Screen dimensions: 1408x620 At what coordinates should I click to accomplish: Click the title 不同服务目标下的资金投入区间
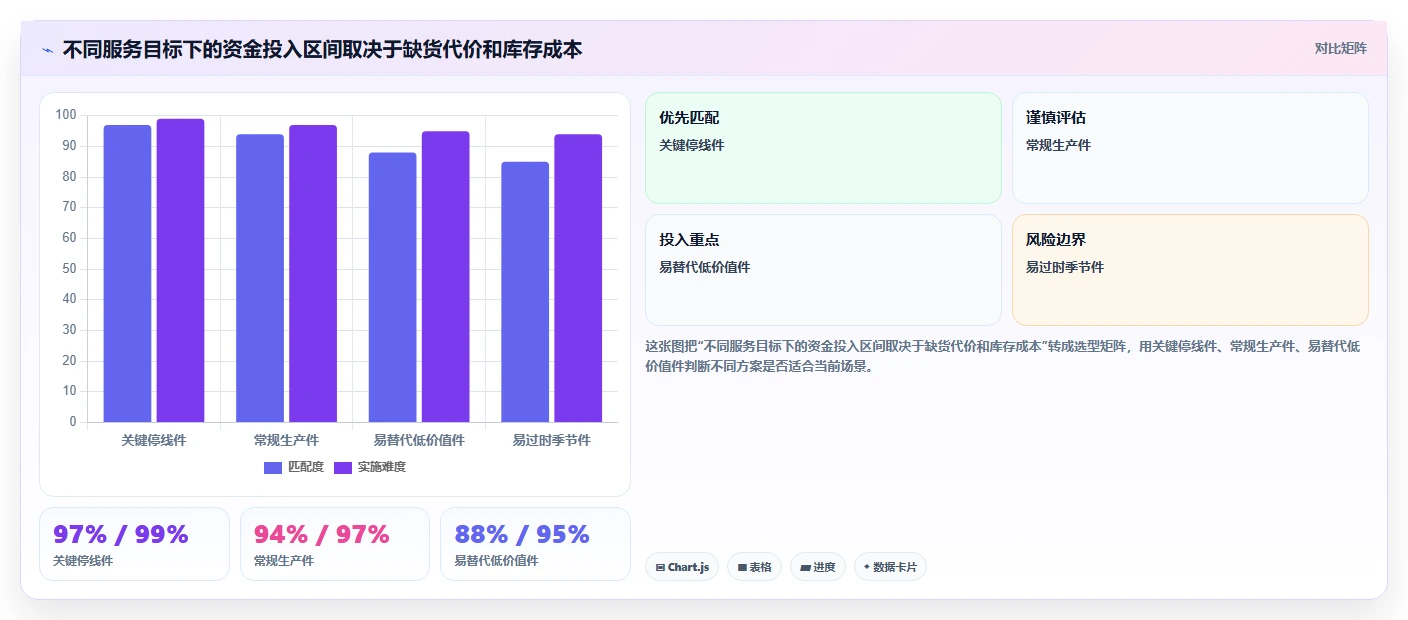(x=322, y=49)
